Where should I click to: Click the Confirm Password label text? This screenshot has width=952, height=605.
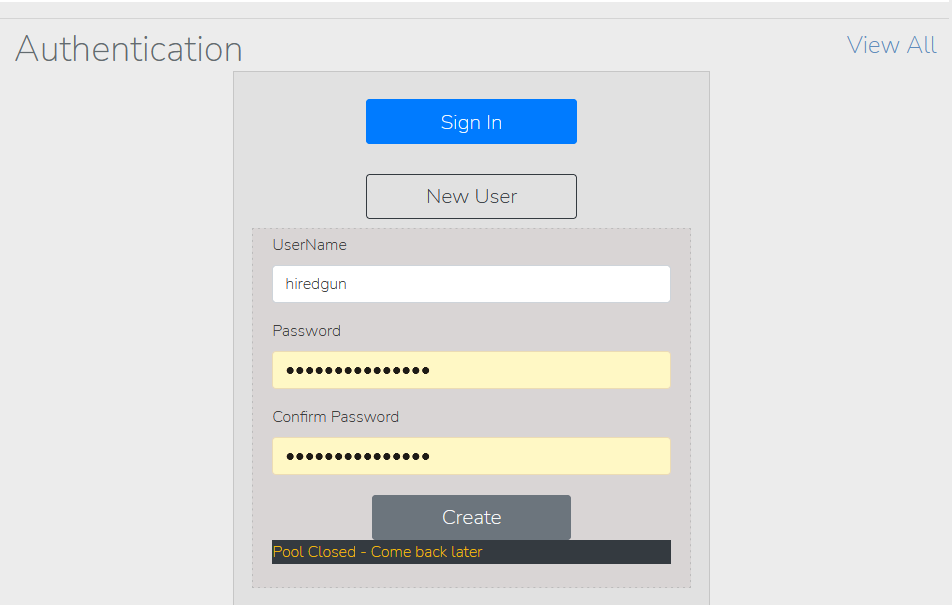(x=336, y=417)
